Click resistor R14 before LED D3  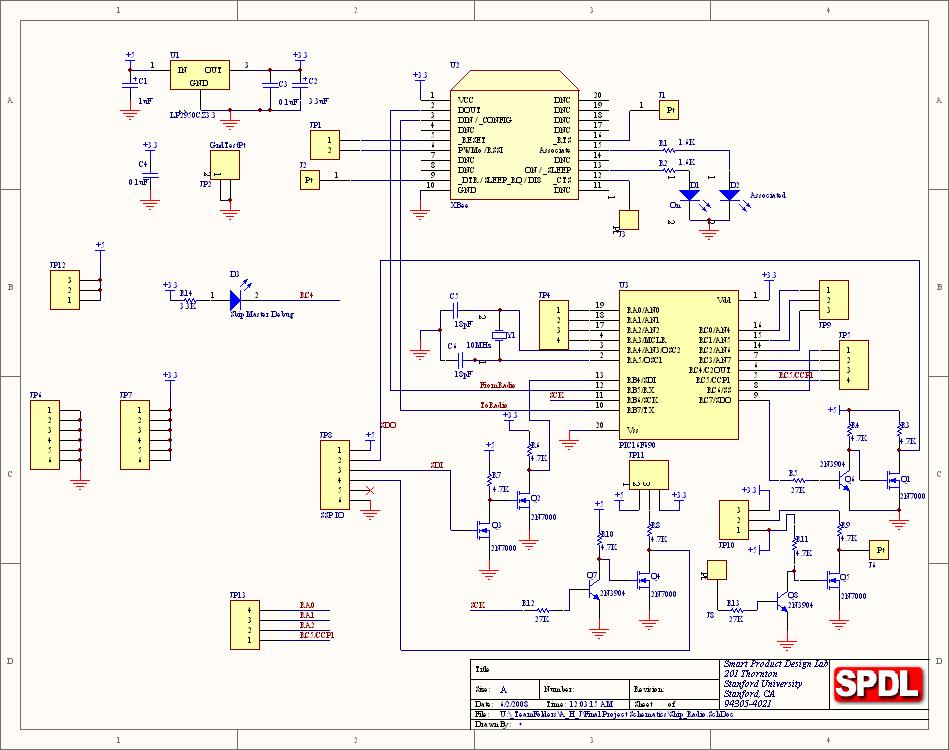186,297
